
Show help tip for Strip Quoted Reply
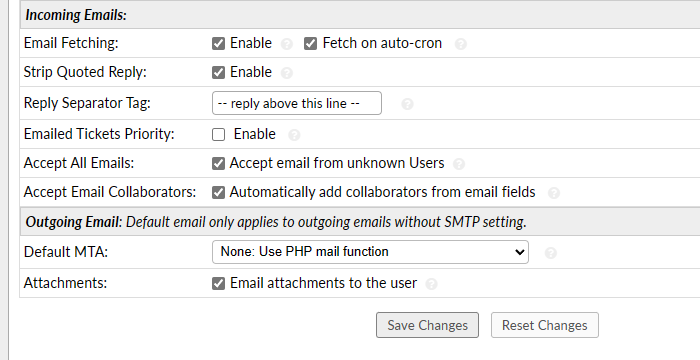coord(287,73)
